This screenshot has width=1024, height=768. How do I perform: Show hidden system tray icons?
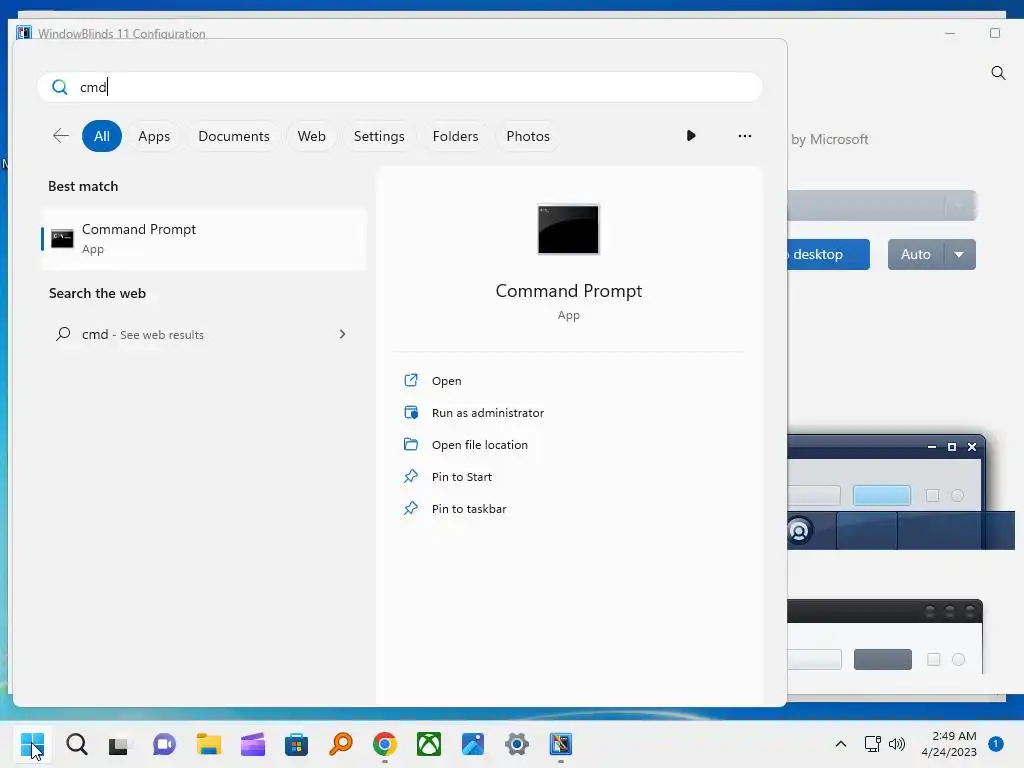(841, 744)
